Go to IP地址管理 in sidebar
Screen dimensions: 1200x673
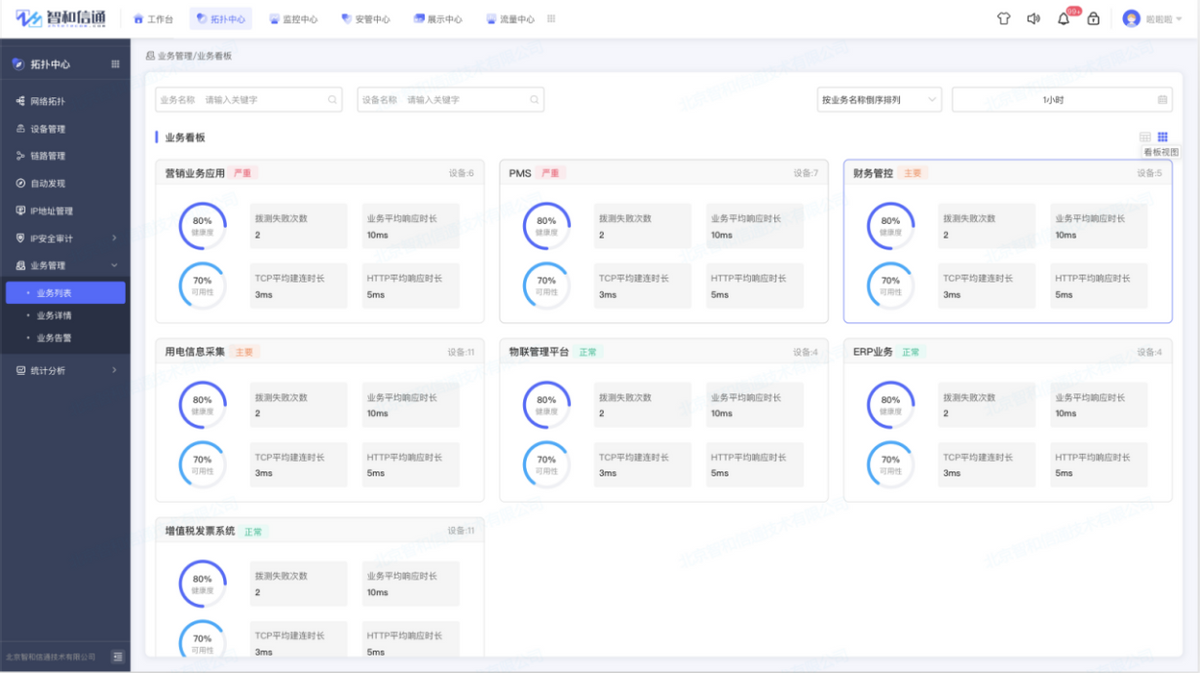coord(65,211)
